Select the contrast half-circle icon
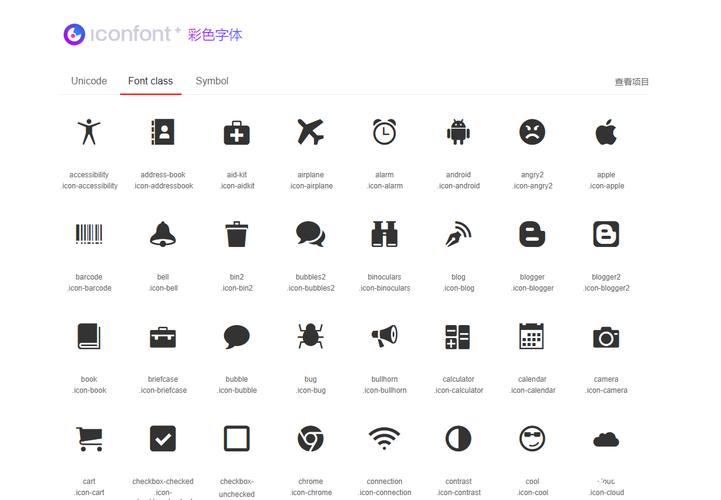Image resolution: width=721 pixels, height=500 pixels. (458, 438)
